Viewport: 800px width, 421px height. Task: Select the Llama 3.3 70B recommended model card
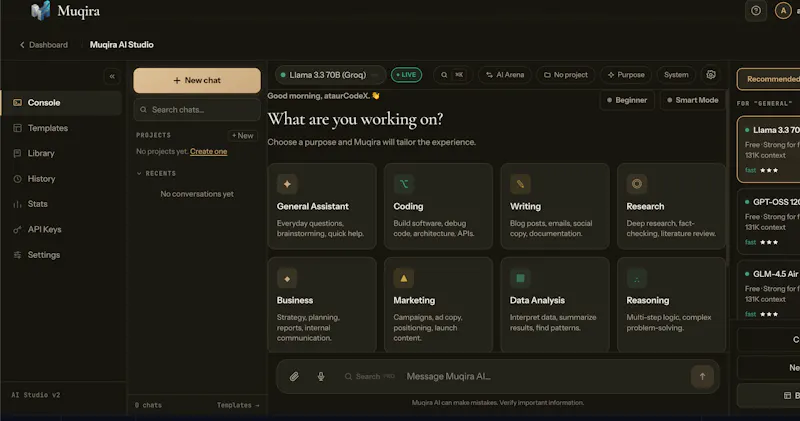768,150
